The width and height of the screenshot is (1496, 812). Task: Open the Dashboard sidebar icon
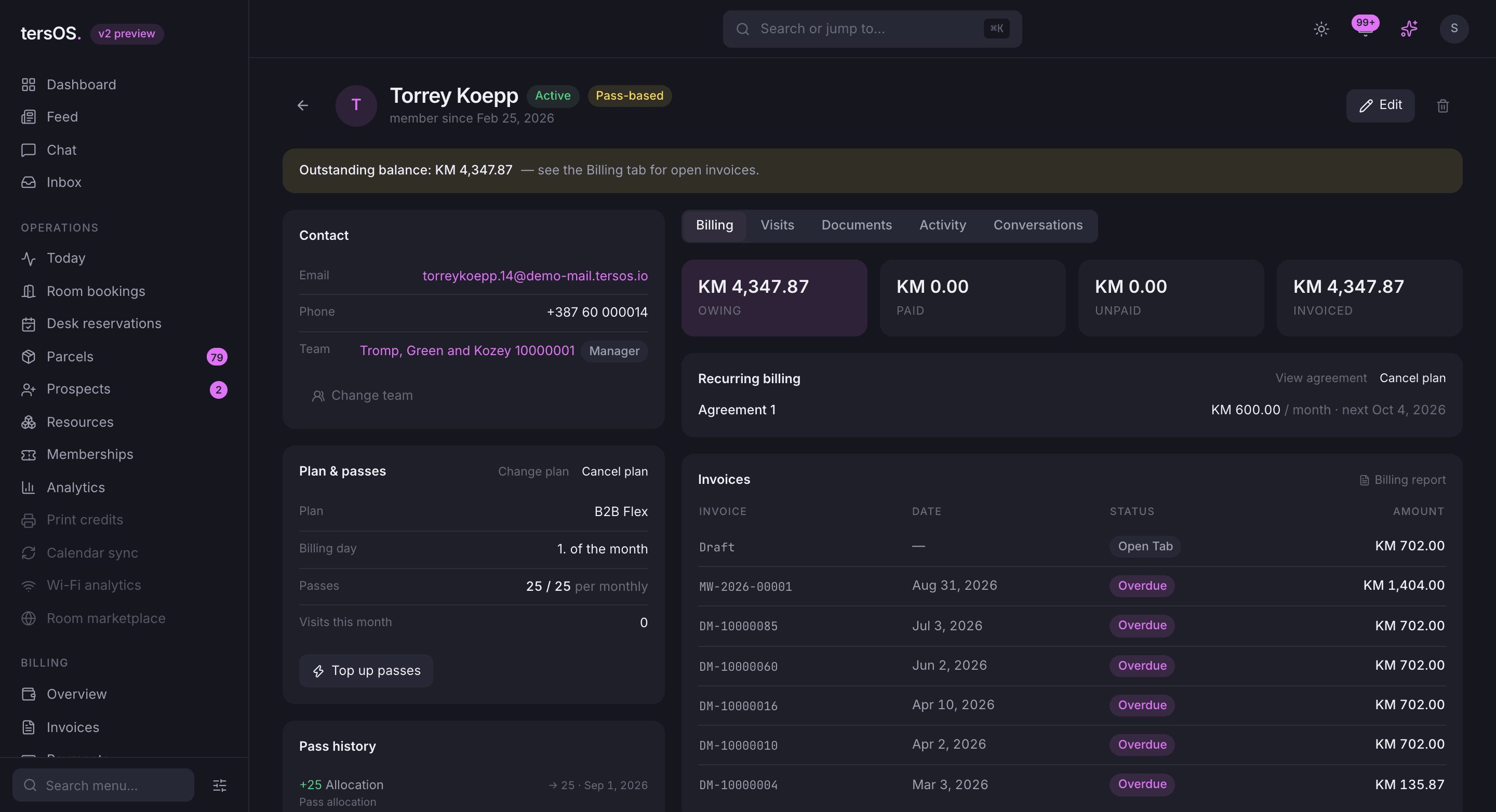29,85
